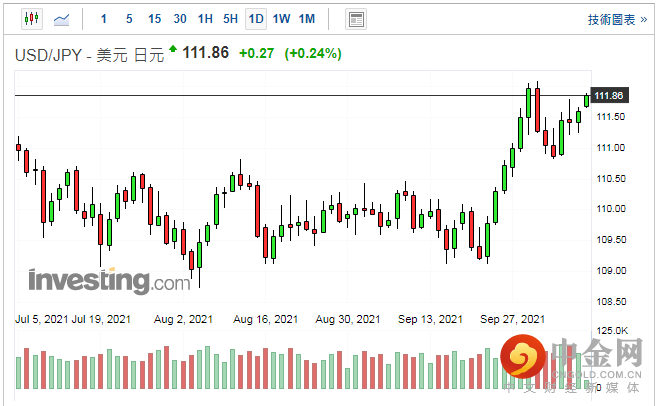
Task: Open the news/table view icon
Action: [356, 19]
